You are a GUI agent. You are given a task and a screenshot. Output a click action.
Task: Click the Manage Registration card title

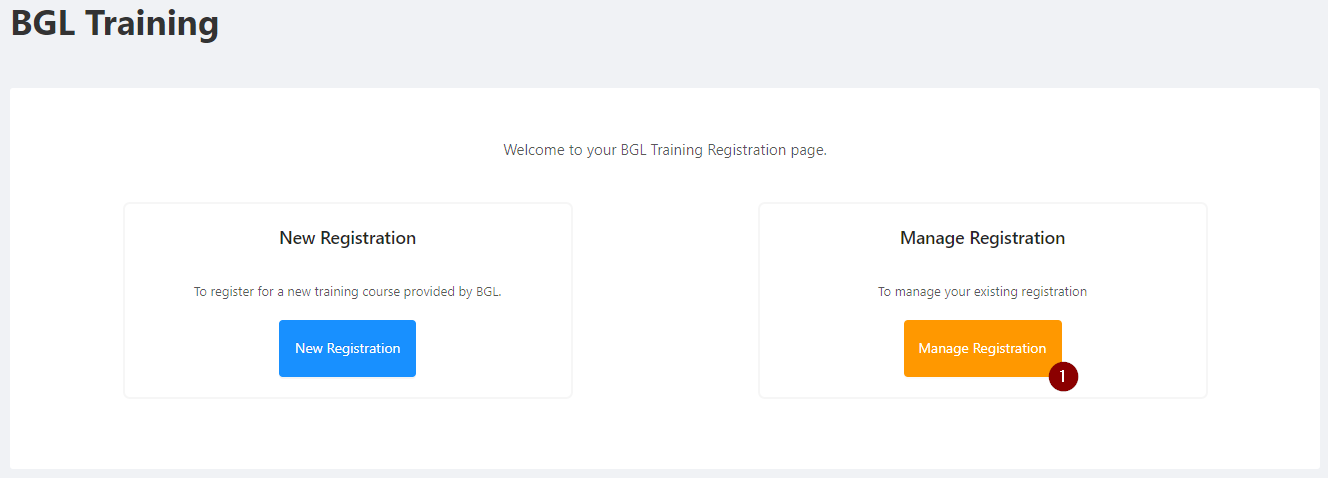(x=982, y=238)
